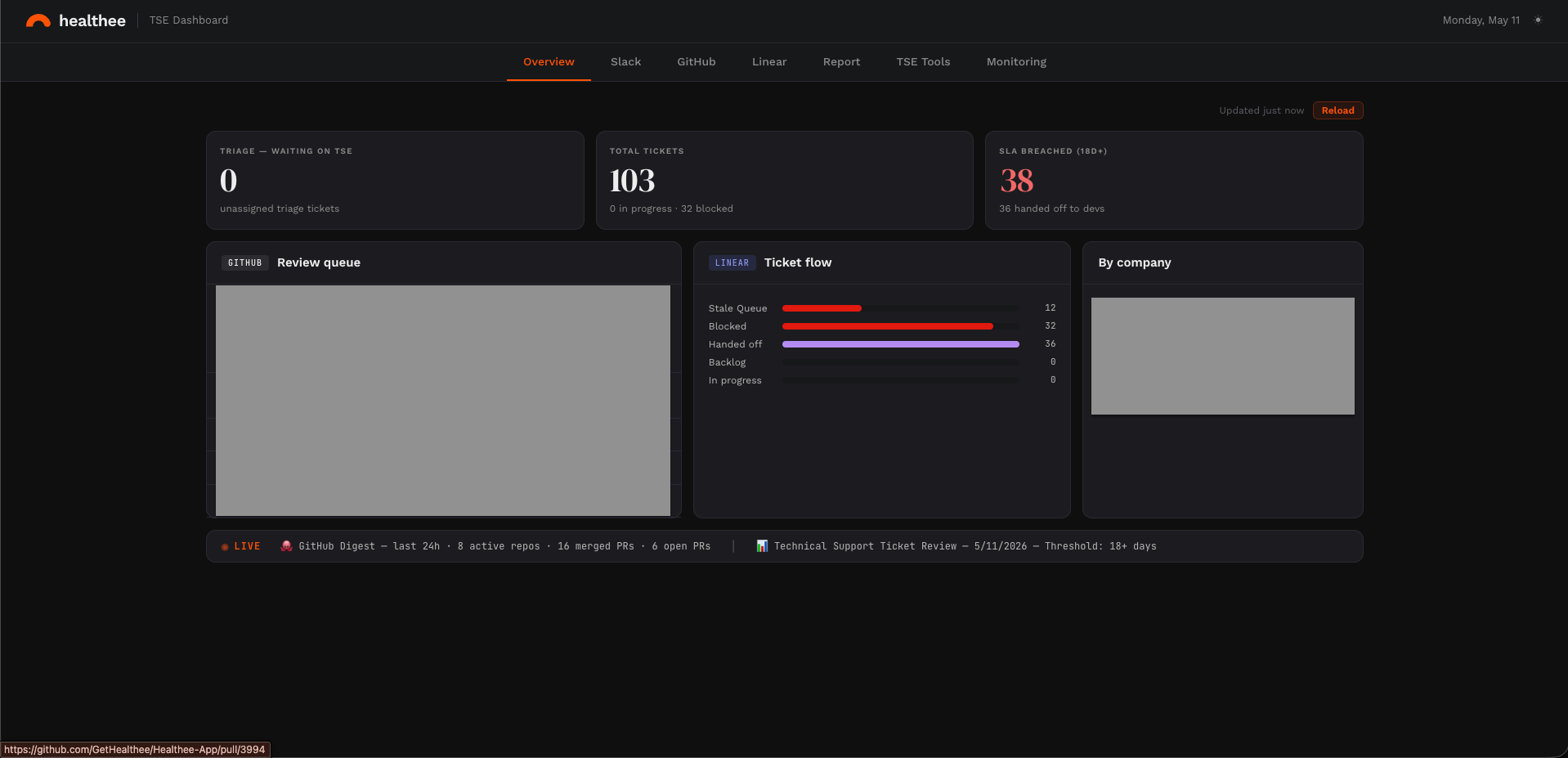Image resolution: width=1568 pixels, height=758 pixels.
Task: Click the In progress row label
Action: point(735,380)
